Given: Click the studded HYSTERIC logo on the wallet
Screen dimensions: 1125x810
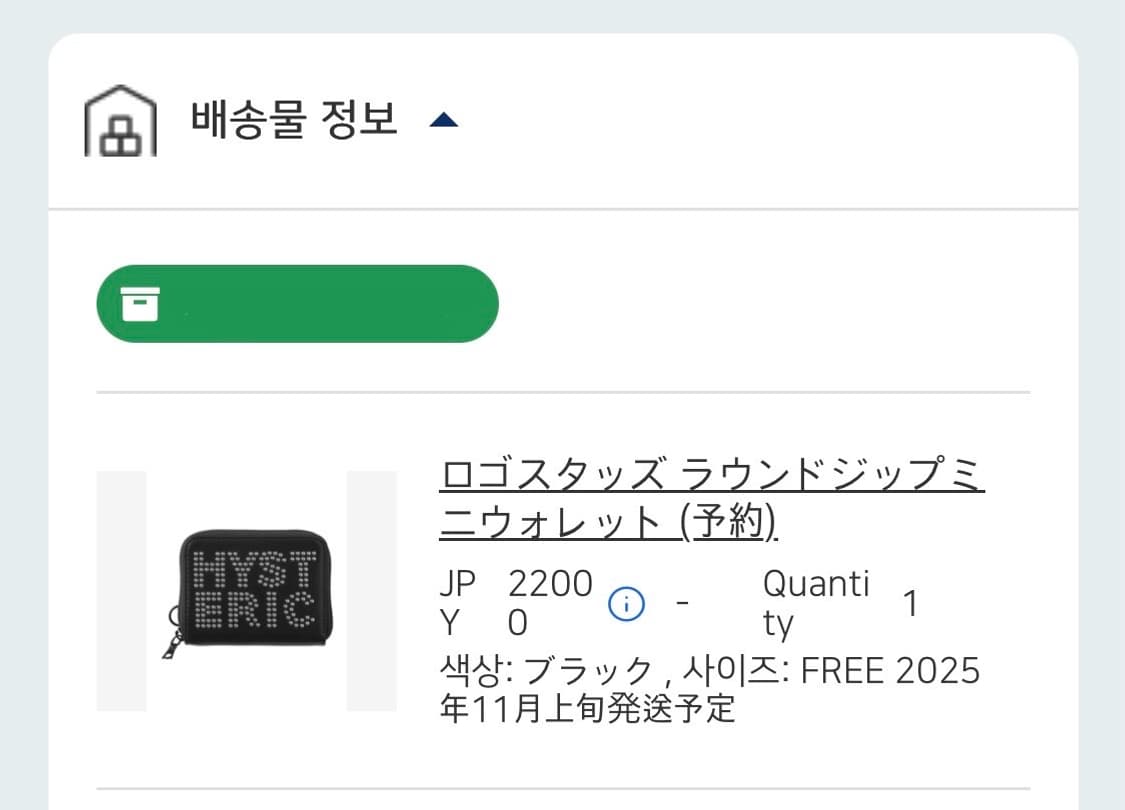Looking at the screenshot, I should (252, 588).
